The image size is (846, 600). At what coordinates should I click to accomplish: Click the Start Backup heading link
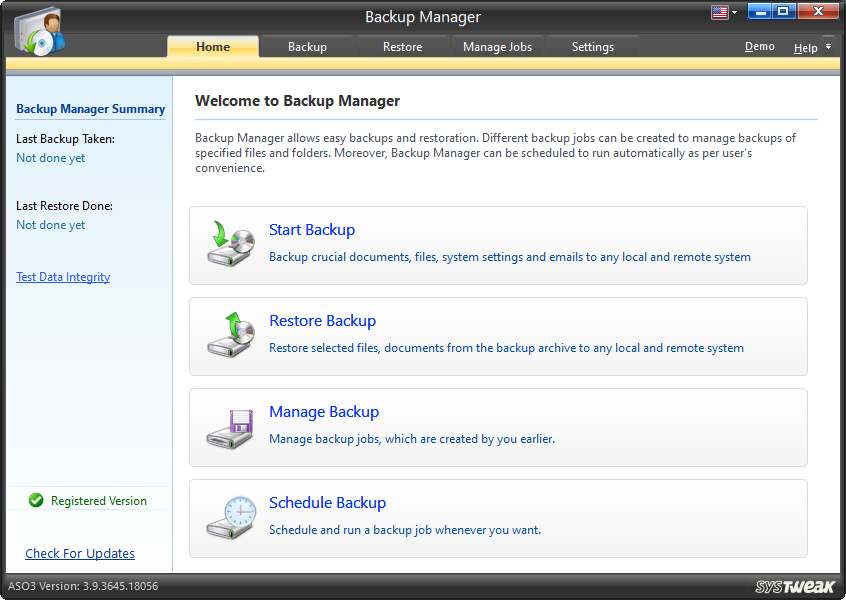[x=312, y=230]
